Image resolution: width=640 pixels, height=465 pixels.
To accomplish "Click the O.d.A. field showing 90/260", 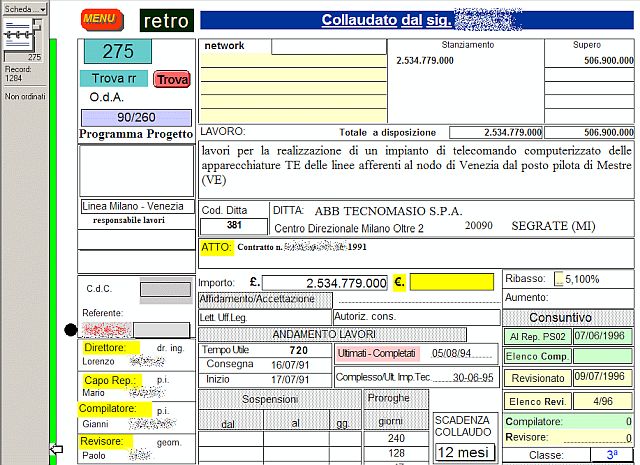I will pos(136,118).
